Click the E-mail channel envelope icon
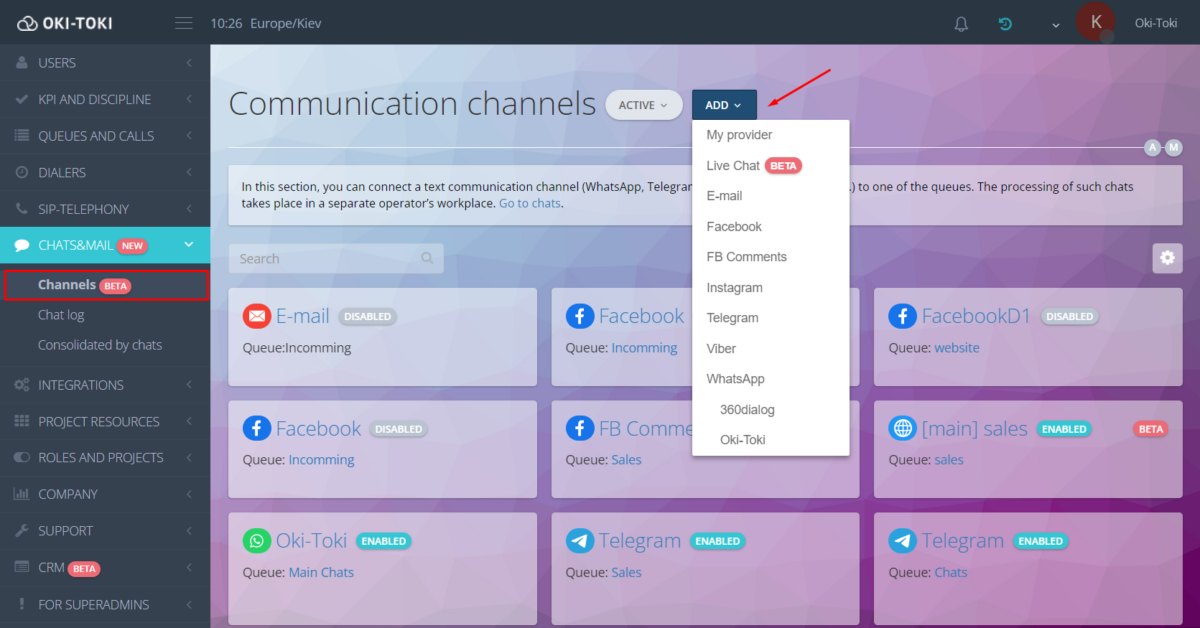Screen dimensions: 1200x628 coord(257,316)
